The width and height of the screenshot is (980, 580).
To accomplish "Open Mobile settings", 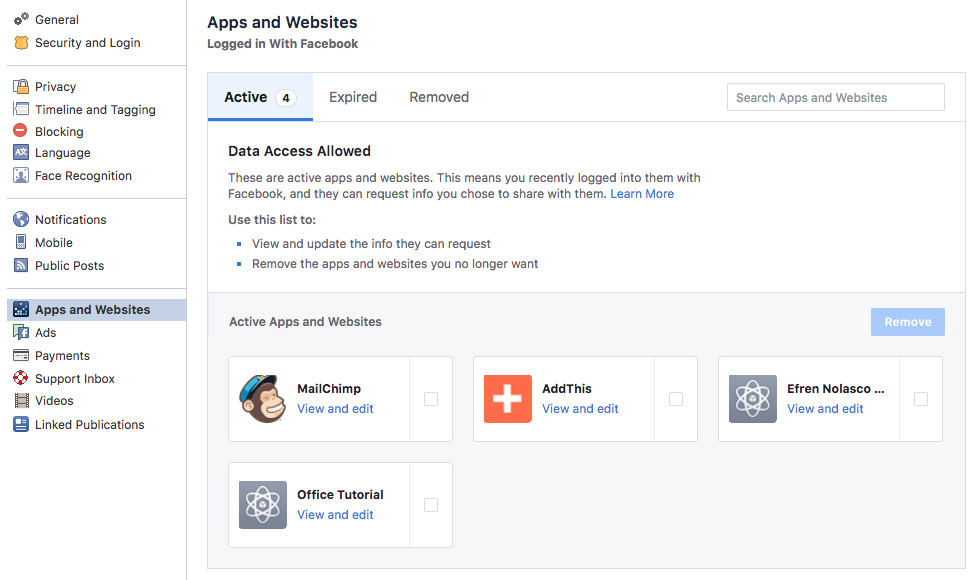I will pos(54,242).
